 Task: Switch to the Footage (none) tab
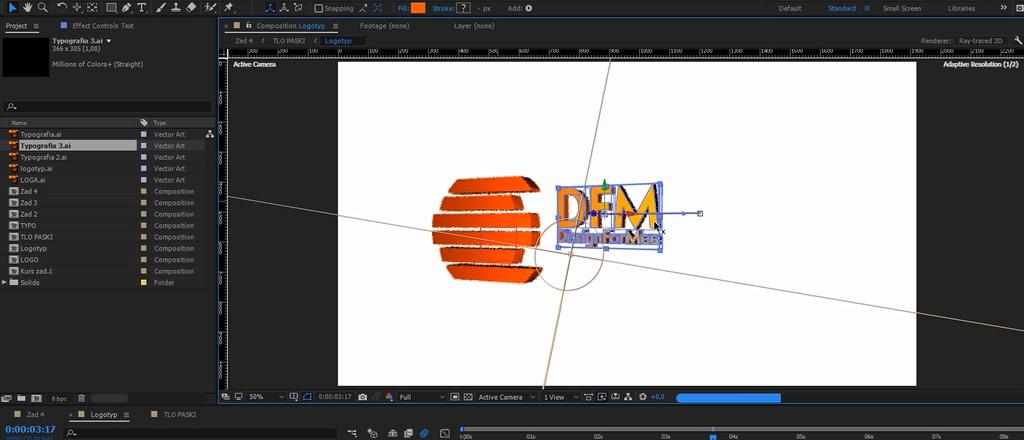point(385,26)
